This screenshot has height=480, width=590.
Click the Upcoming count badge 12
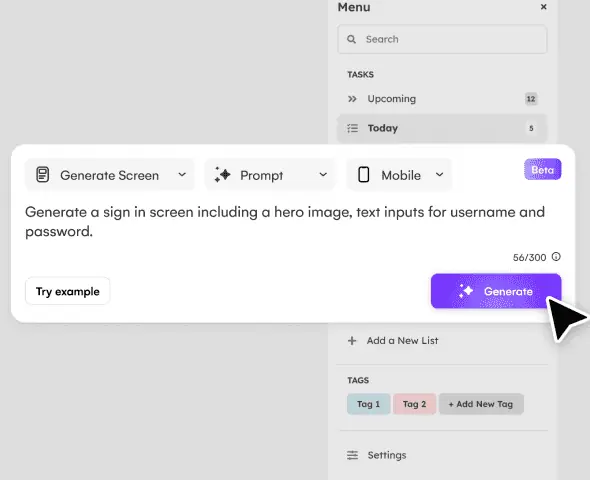(x=531, y=99)
